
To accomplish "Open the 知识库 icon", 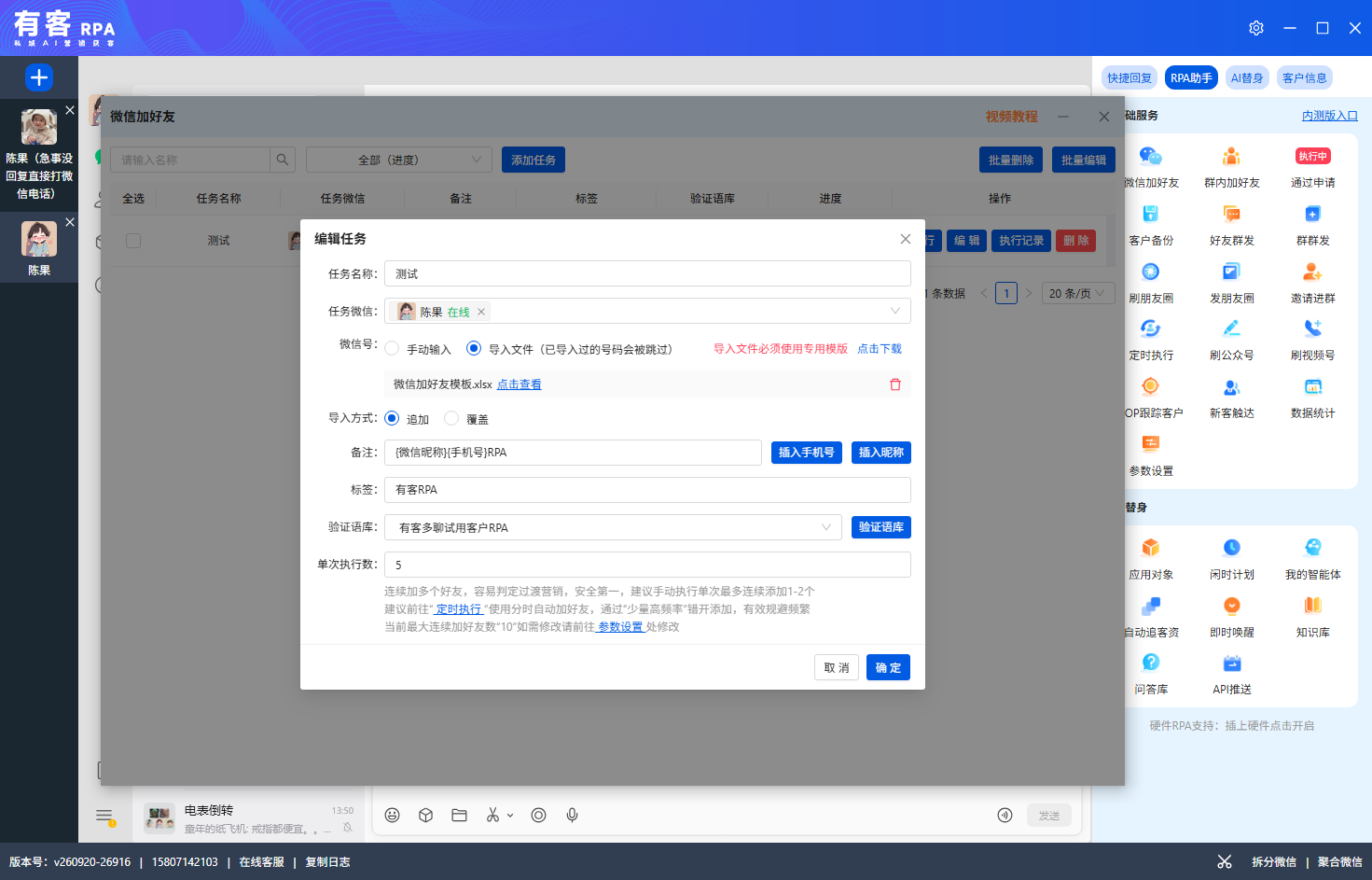I will coord(1312,607).
